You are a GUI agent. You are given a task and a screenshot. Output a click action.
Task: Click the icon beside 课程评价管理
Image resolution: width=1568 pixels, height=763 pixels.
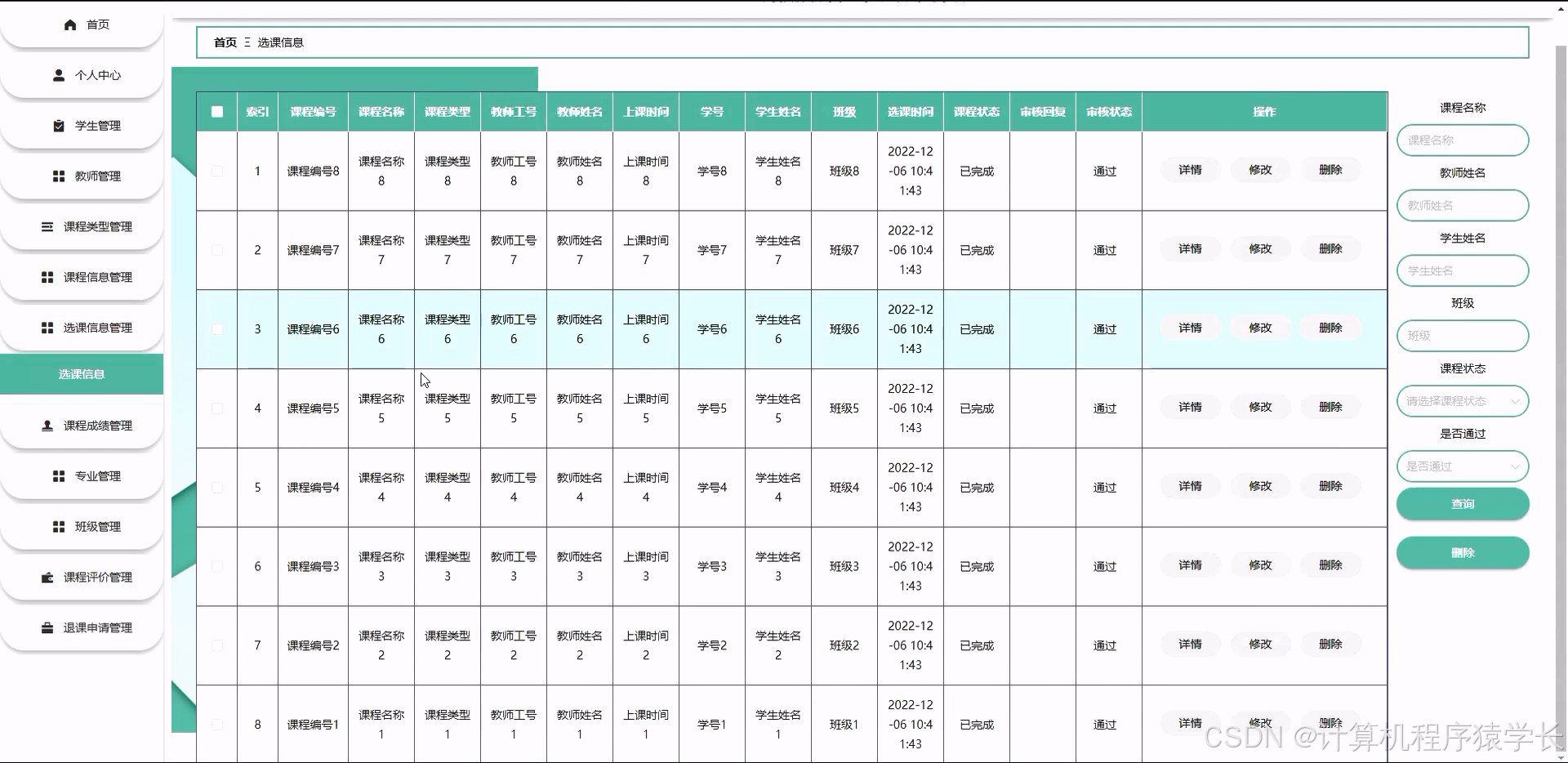[x=47, y=578]
